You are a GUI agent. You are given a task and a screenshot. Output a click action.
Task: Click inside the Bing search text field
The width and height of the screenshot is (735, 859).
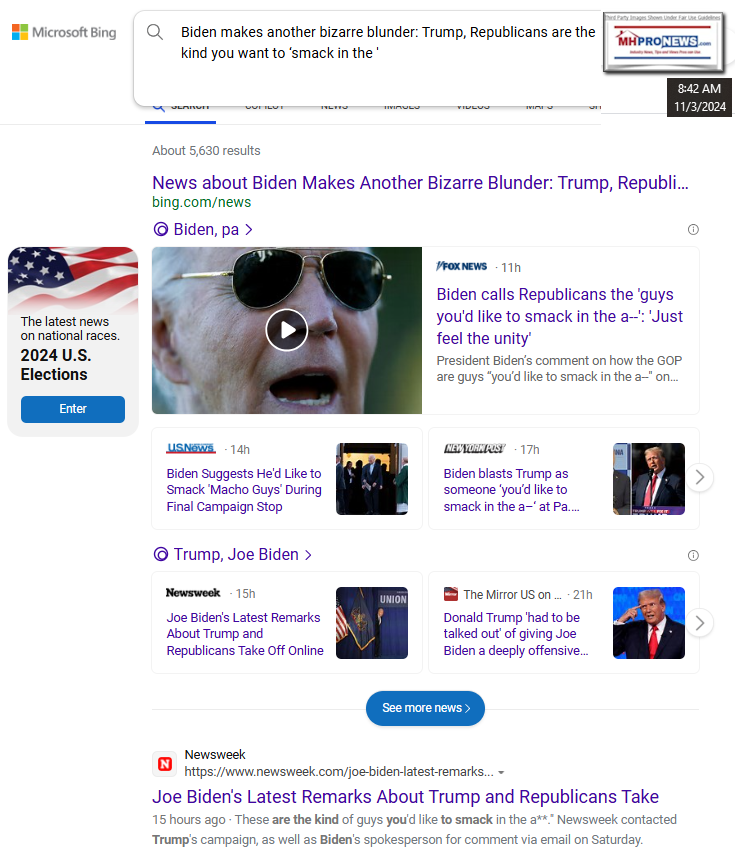tap(388, 43)
